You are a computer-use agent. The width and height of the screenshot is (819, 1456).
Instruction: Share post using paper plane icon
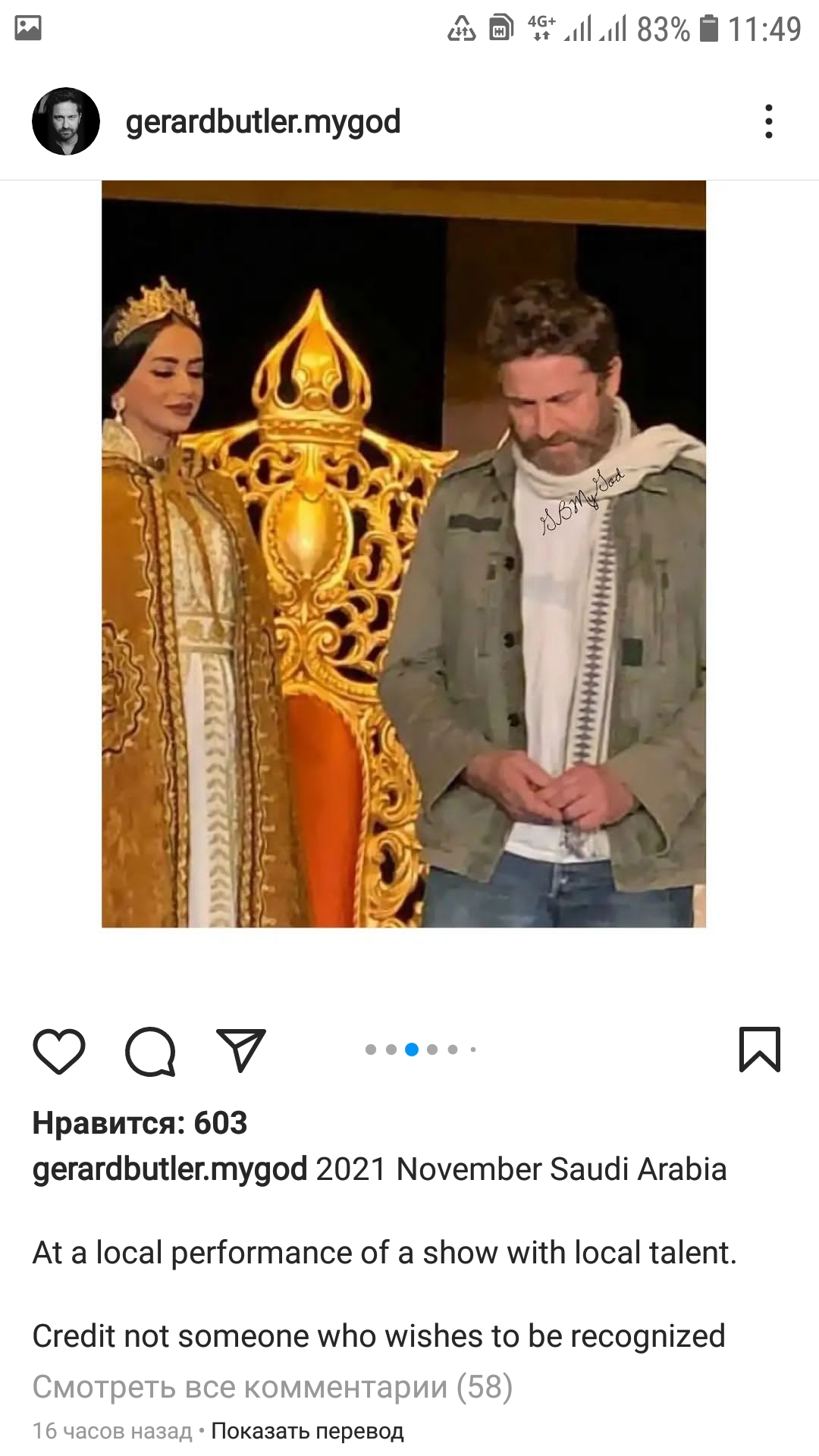pos(241,1050)
